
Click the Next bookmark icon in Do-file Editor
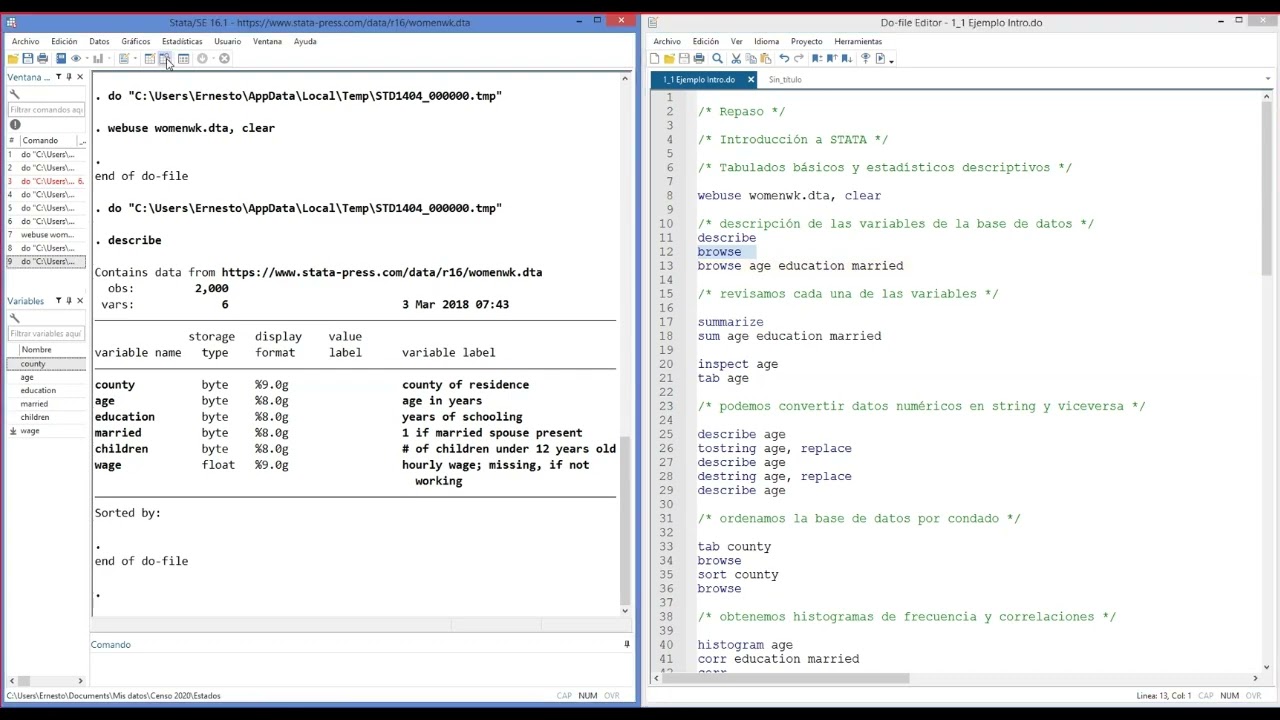[x=847, y=58]
